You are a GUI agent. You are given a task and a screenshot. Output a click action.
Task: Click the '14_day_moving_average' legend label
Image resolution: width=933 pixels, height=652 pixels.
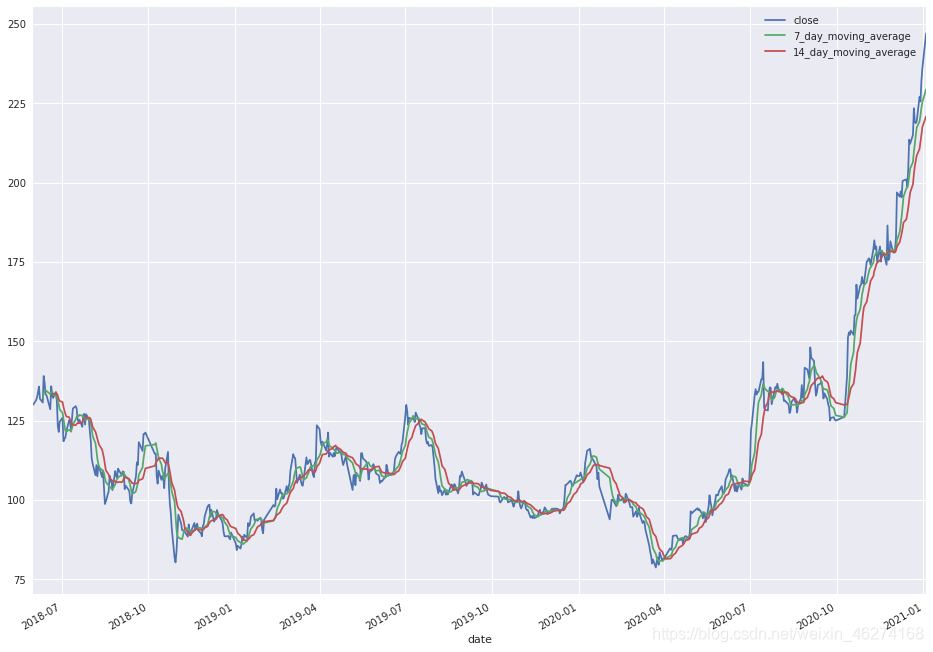pos(854,52)
